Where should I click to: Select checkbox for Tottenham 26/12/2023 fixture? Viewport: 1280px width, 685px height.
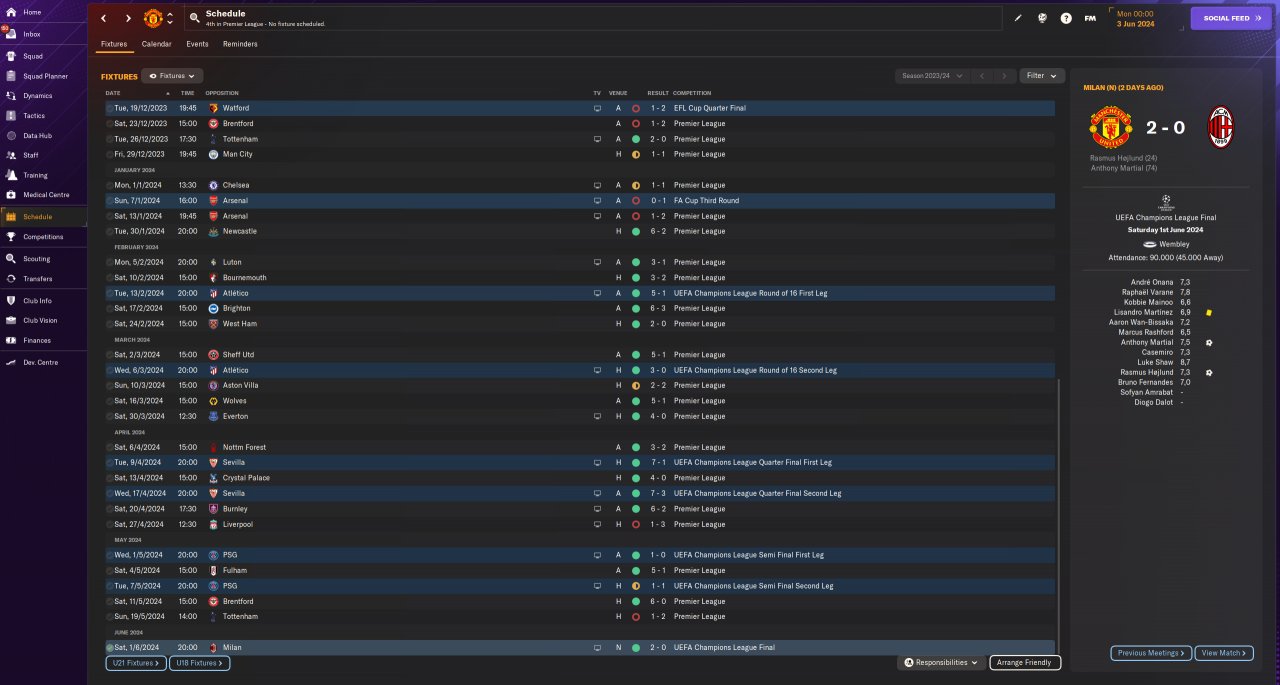click(x=109, y=139)
